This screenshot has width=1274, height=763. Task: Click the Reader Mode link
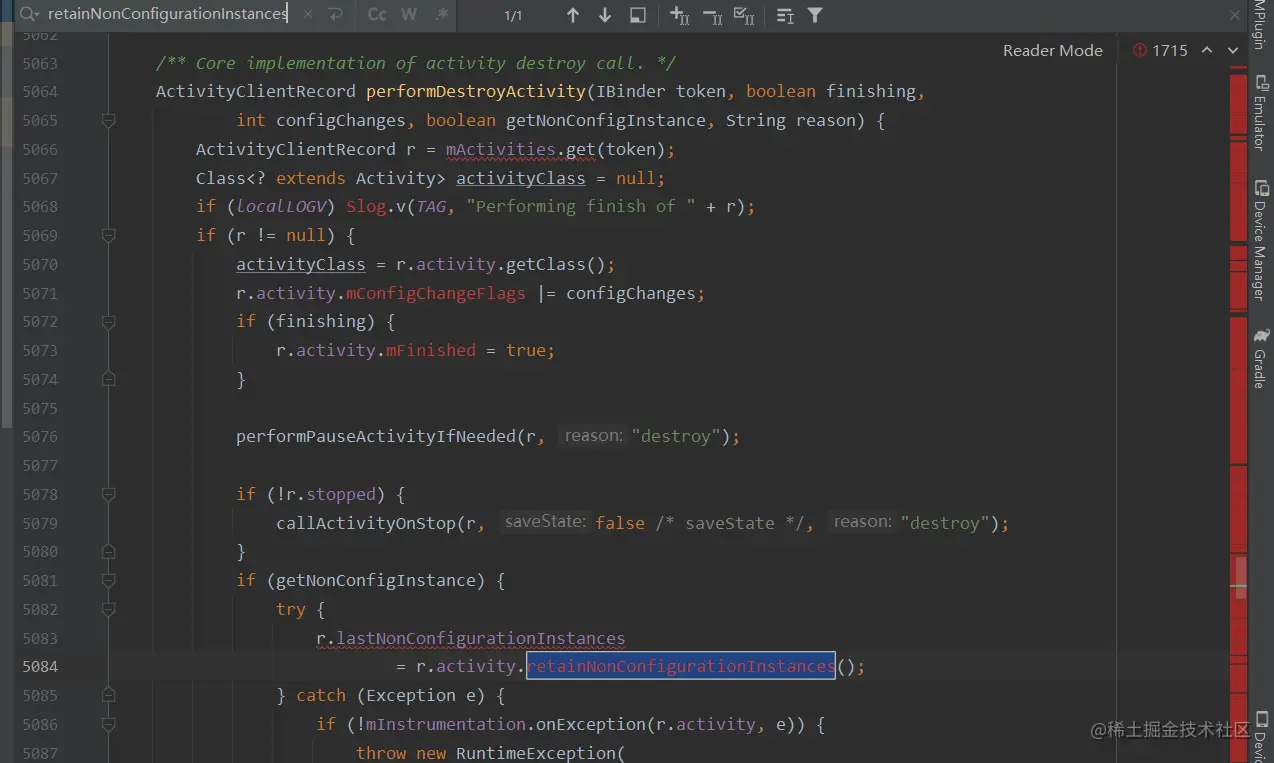pos(1053,50)
